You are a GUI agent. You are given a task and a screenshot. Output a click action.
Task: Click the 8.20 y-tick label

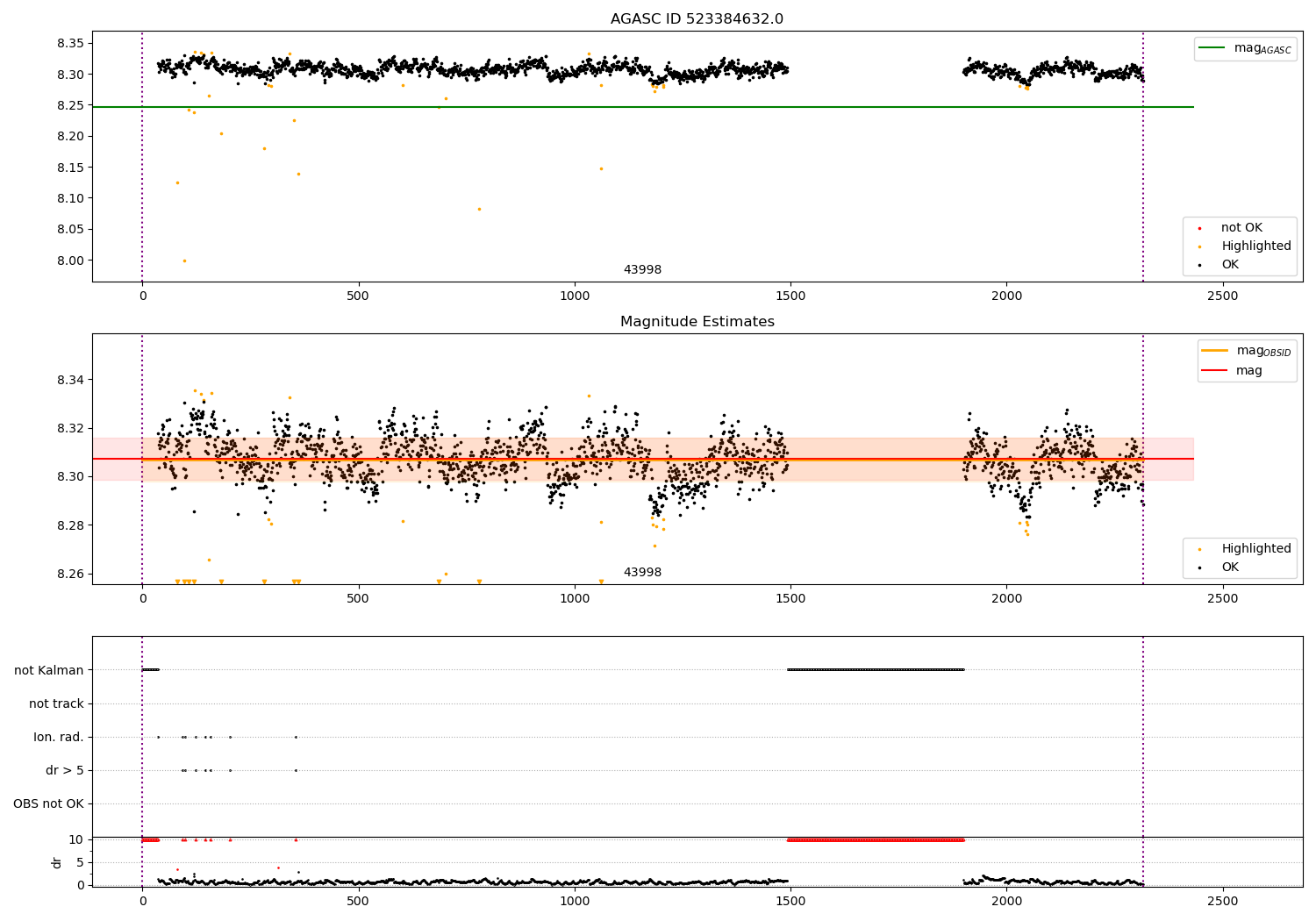click(69, 137)
